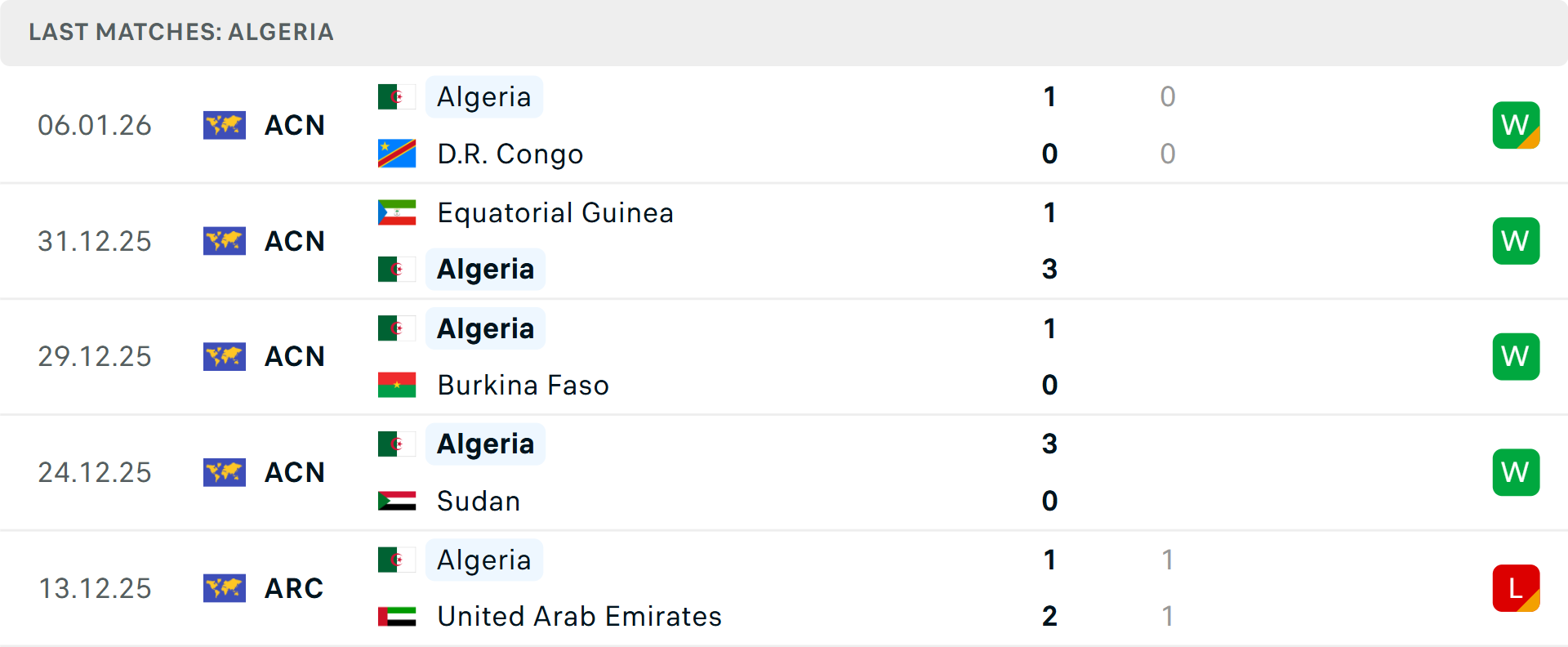Select the Sudan team name
This screenshot has width=1568, height=647.
click(x=479, y=501)
